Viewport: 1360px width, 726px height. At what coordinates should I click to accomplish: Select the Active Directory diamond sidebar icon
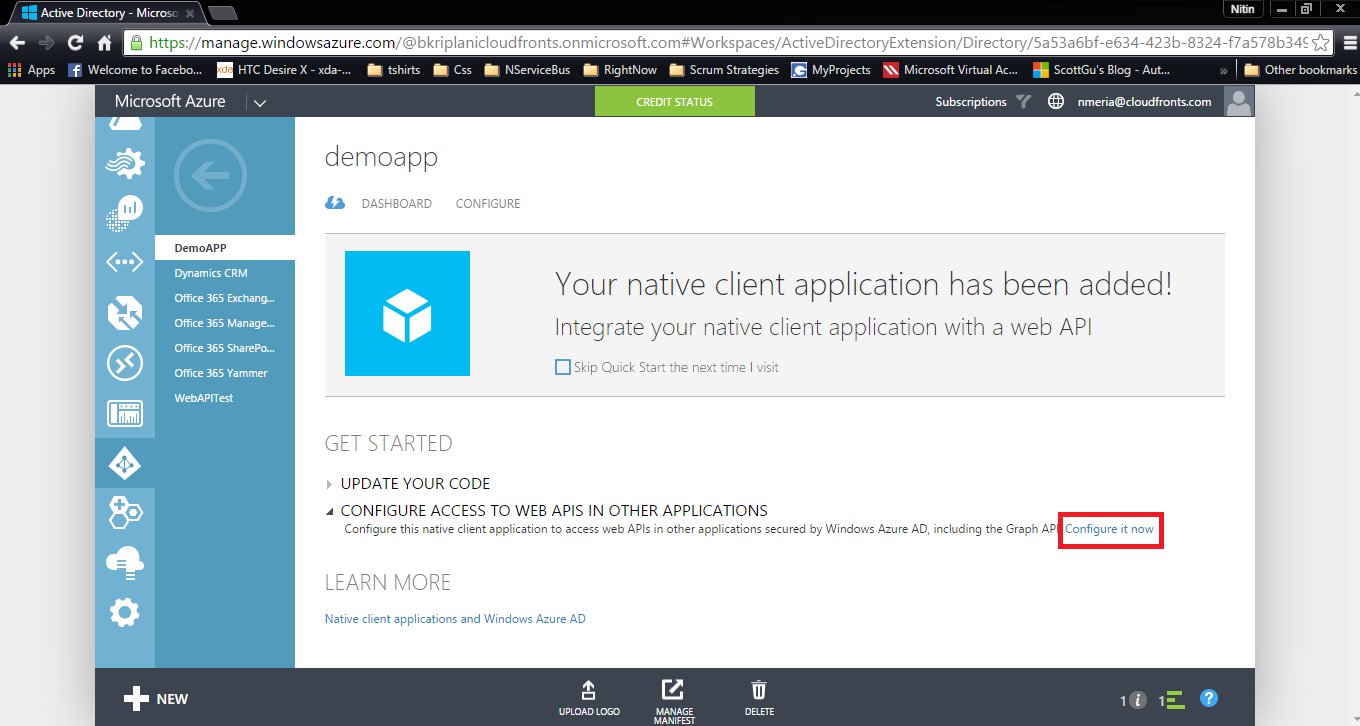125,464
